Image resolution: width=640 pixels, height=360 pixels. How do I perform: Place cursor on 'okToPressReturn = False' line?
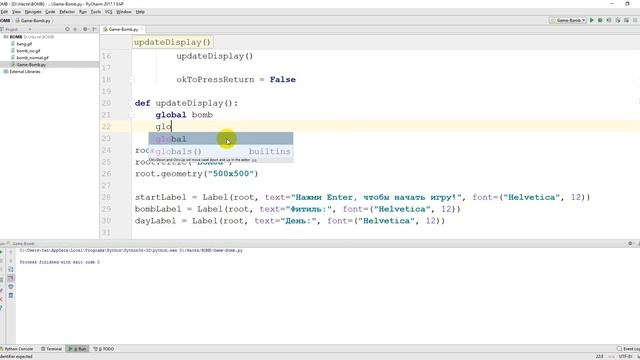236,80
